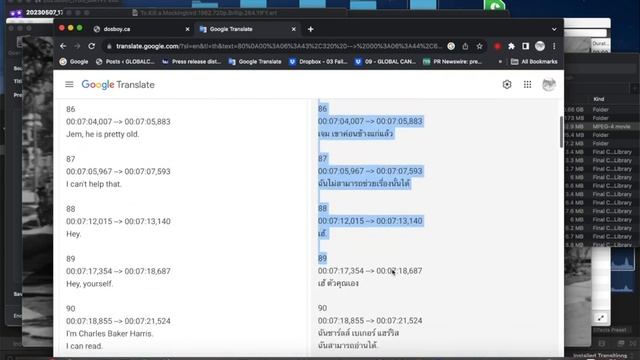This screenshot has width=640, height=360.
Task: Open the All Bookmarks folder
Action: [534, 62]
